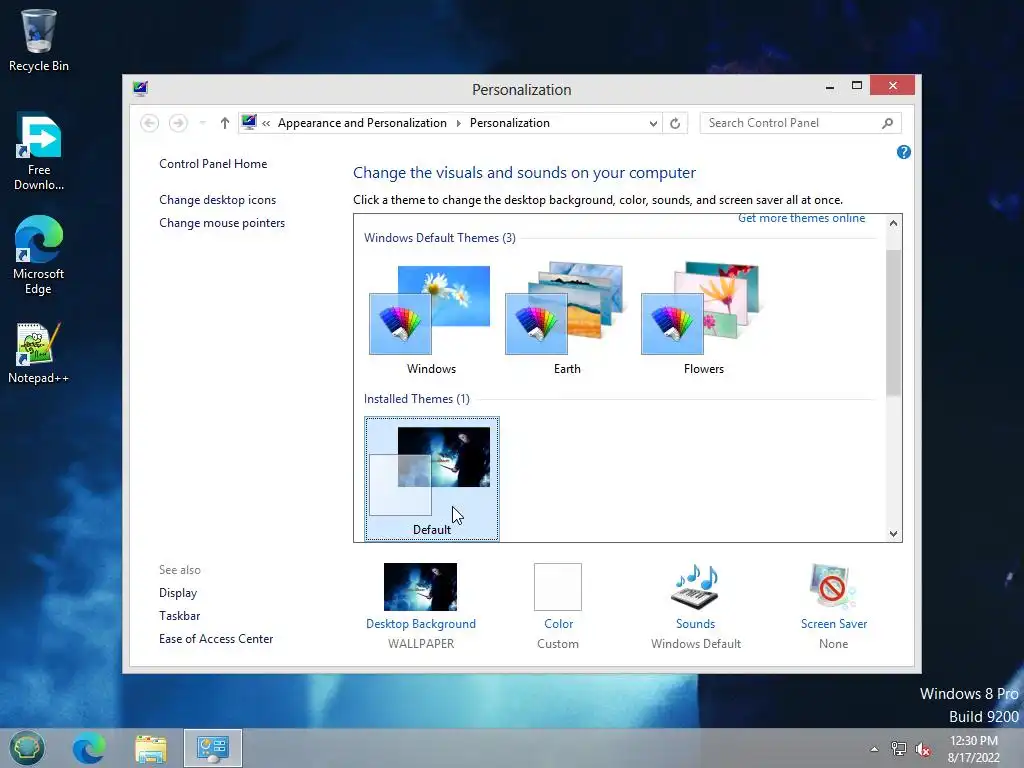Click the search magnifier icon
This screenshot has width=1024, height=768.
click(x=888, y=123)
